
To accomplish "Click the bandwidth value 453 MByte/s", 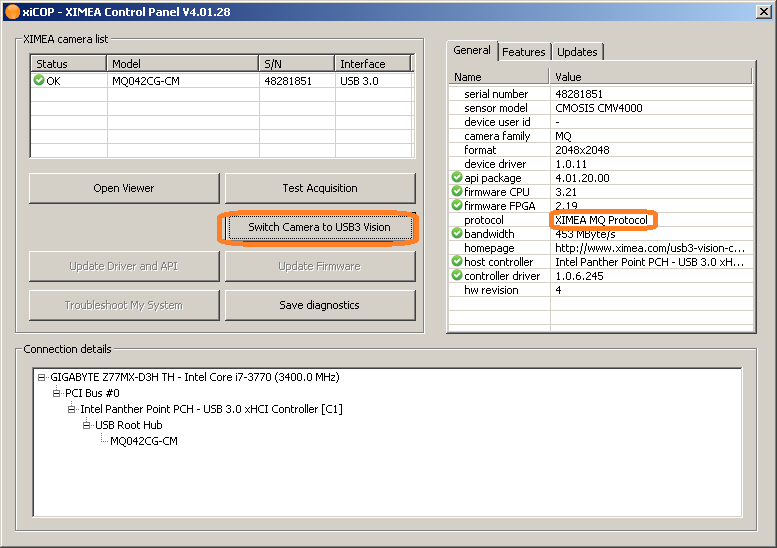I will tap(585, 234).
